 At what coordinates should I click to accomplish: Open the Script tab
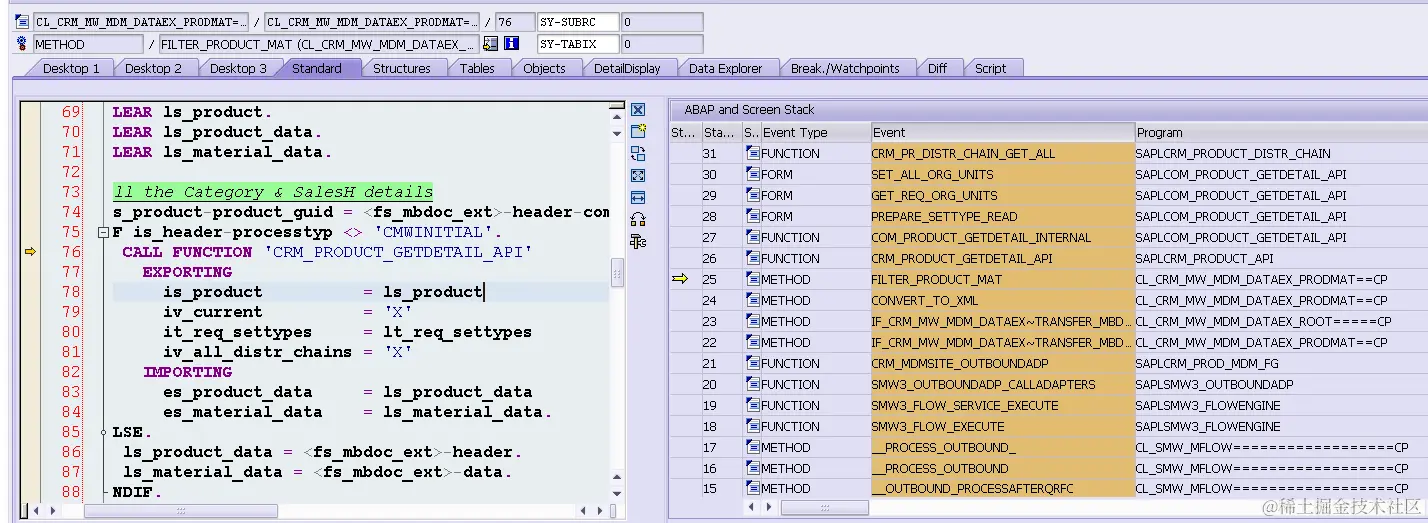pos(990,68)
